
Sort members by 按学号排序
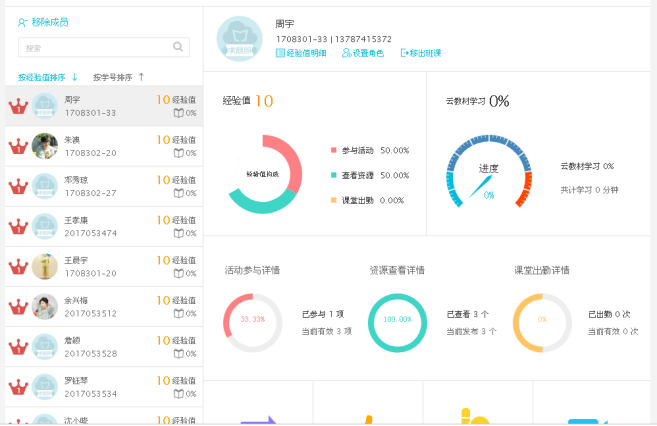112,77
